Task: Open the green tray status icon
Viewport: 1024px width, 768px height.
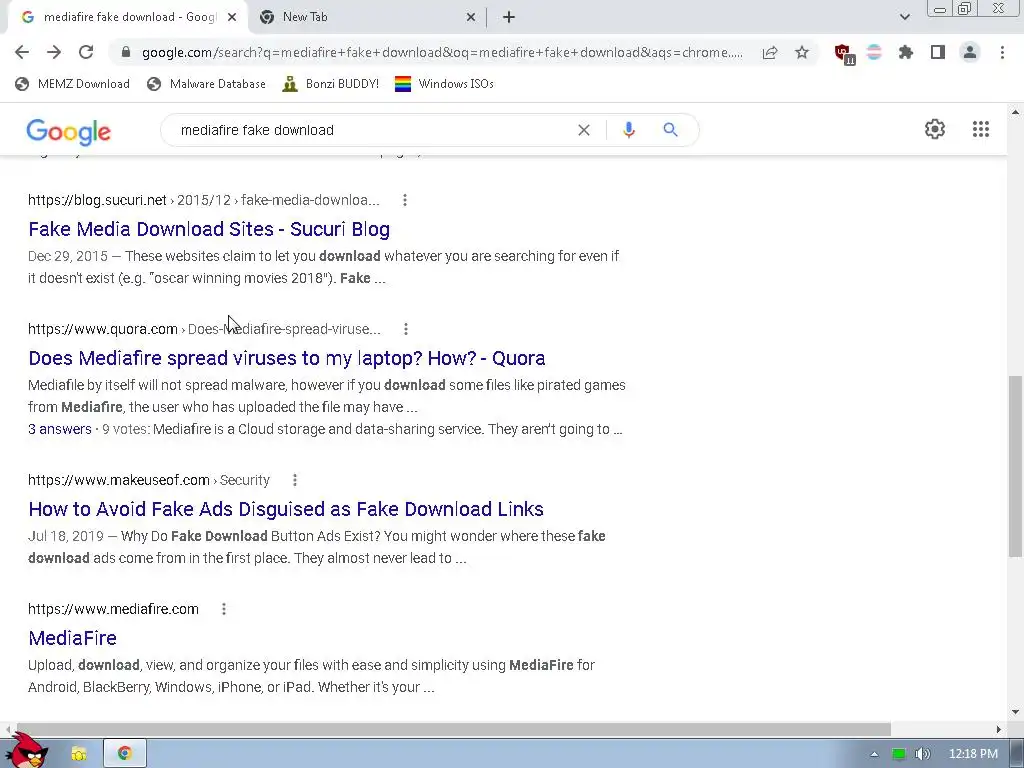Action: click(899, 754)
